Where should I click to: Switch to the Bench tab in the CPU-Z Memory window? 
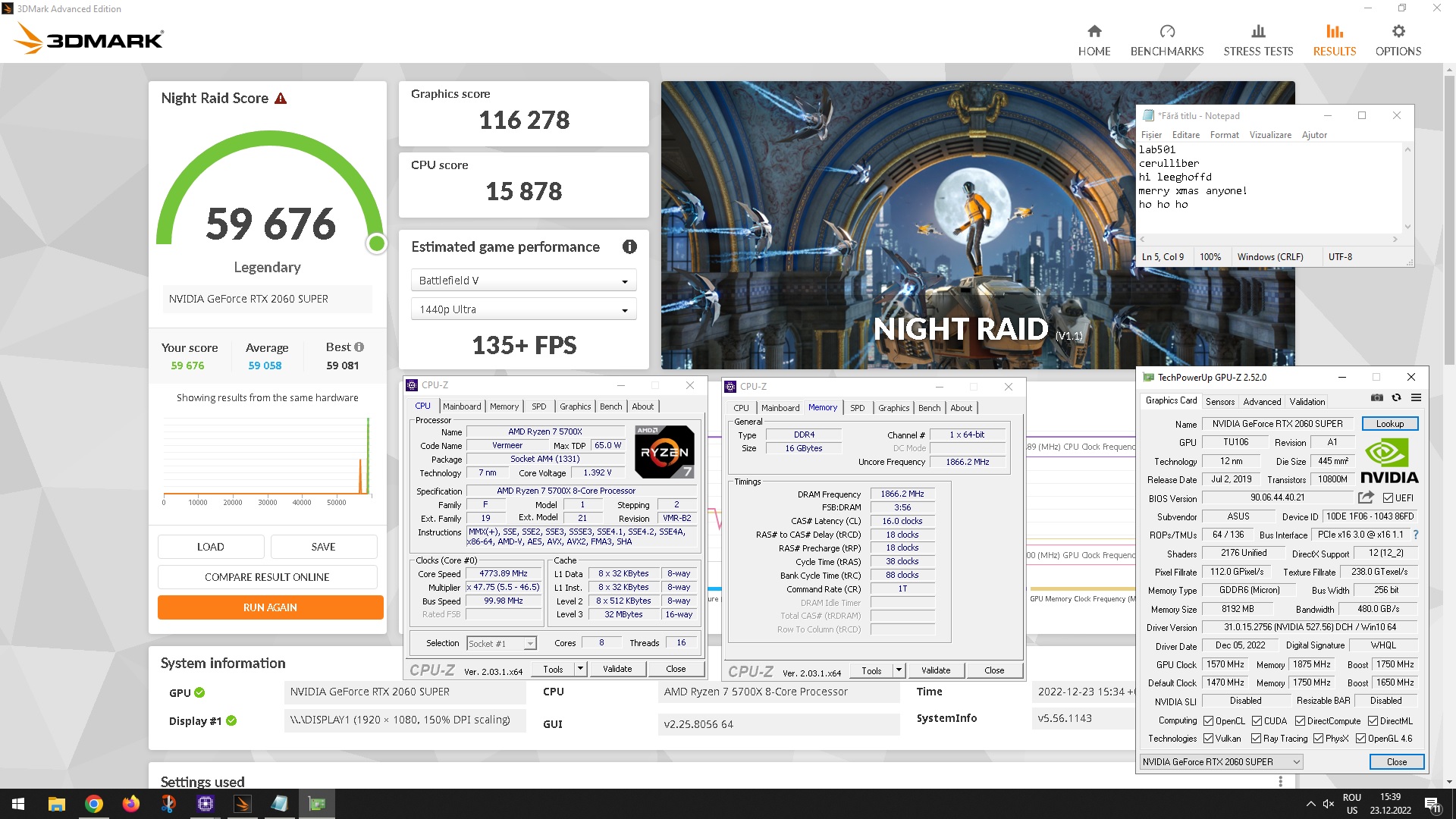[929, 408]
